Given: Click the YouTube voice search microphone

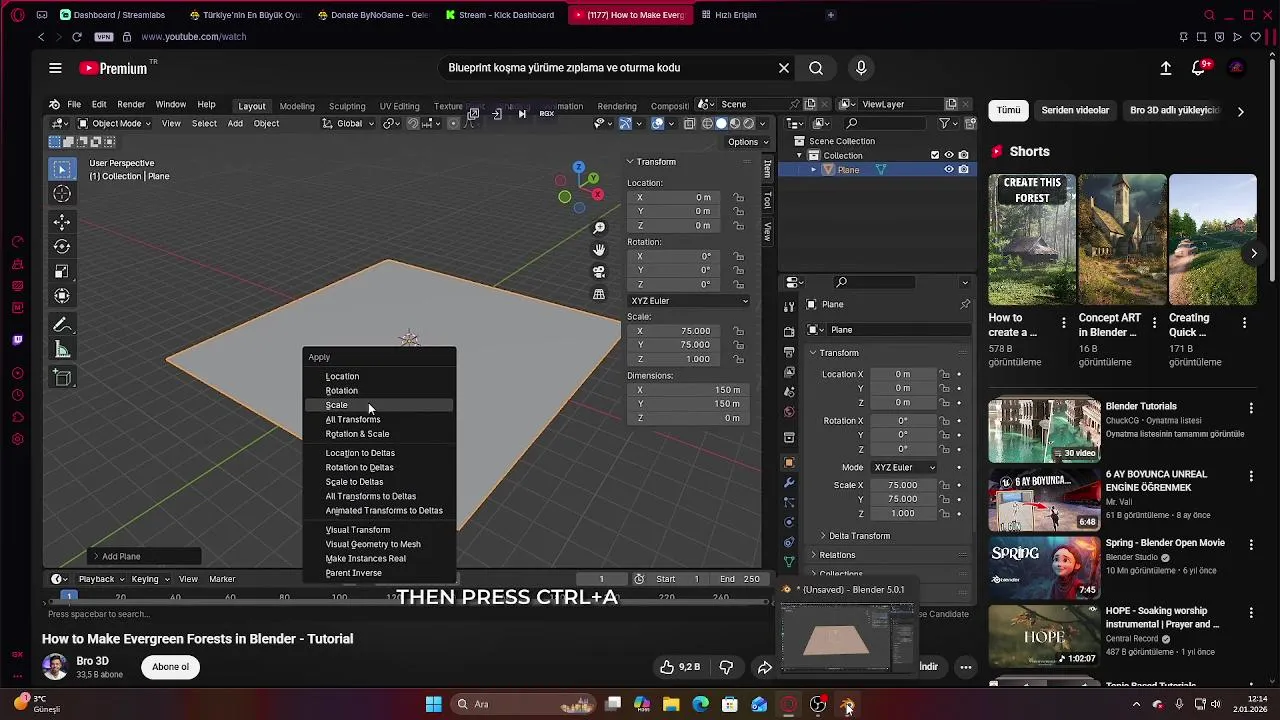Looking at the screenshot, I should (861, 68).
